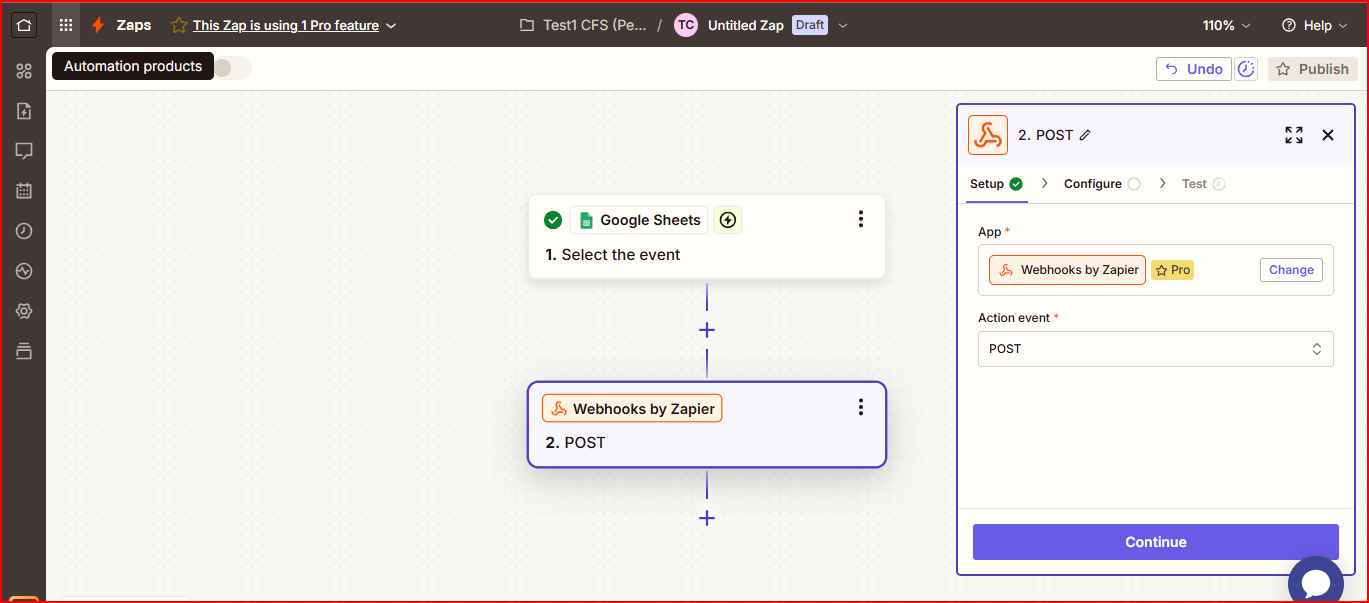This screenshot has width=1369, height=603.
Task: Click the star icon beside Pro feature notice
Action: (x=179, y=25)
